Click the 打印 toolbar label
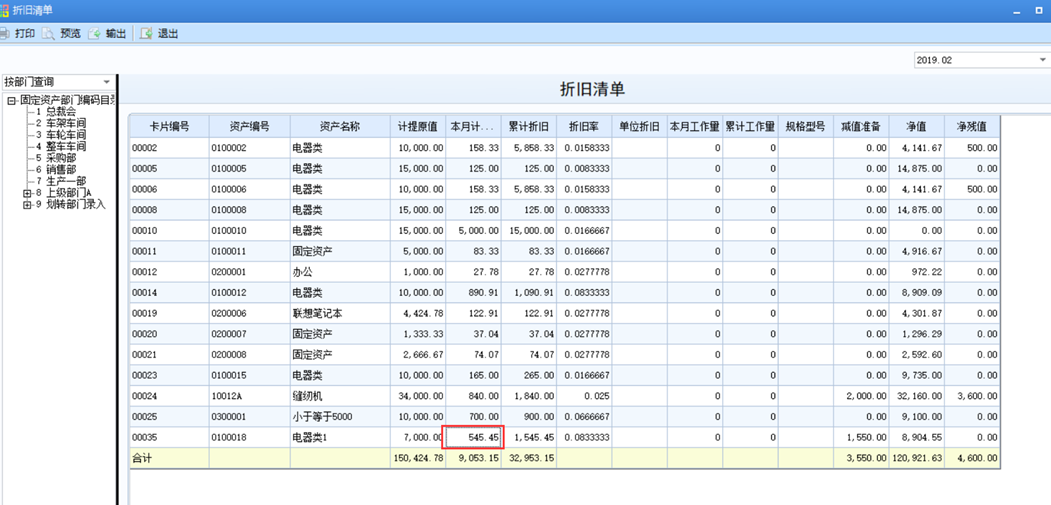Image resolution: width=1051 pixels, height=505 pixels. (x=25, y=34)
